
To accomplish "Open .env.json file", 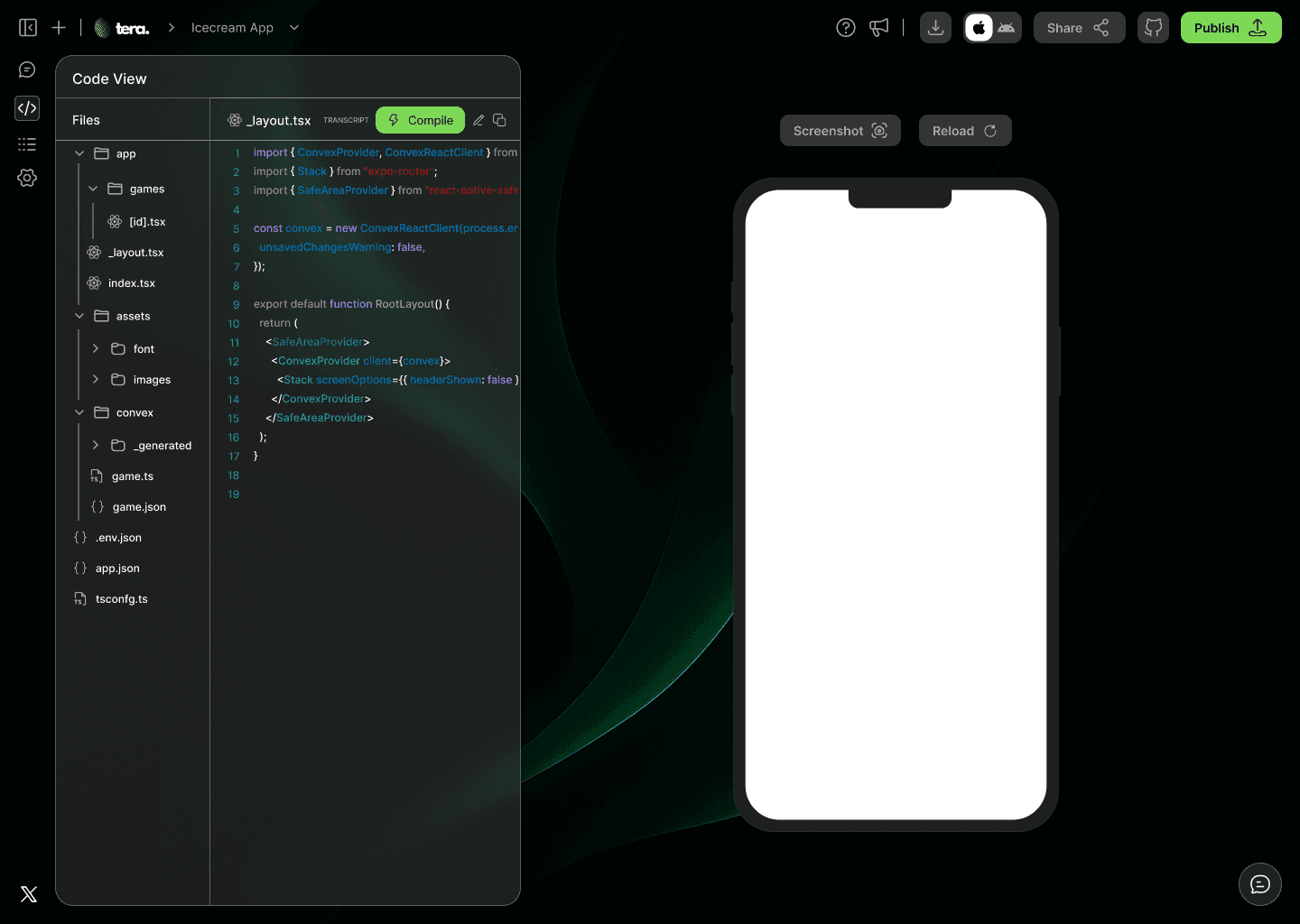I will [107, 538].
